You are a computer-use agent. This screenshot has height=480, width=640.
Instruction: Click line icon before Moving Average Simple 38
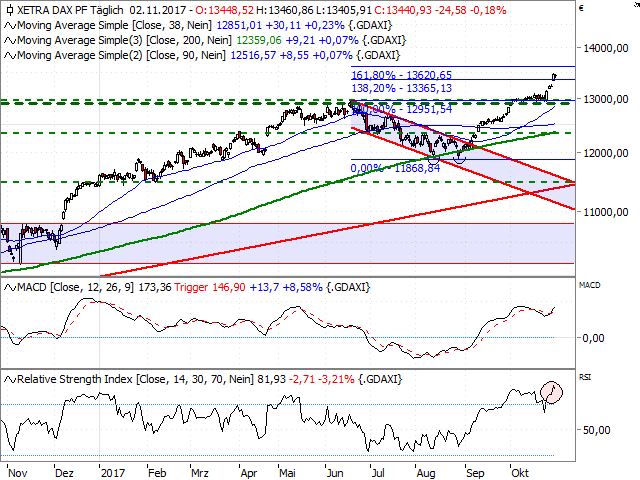click(7, 23)
